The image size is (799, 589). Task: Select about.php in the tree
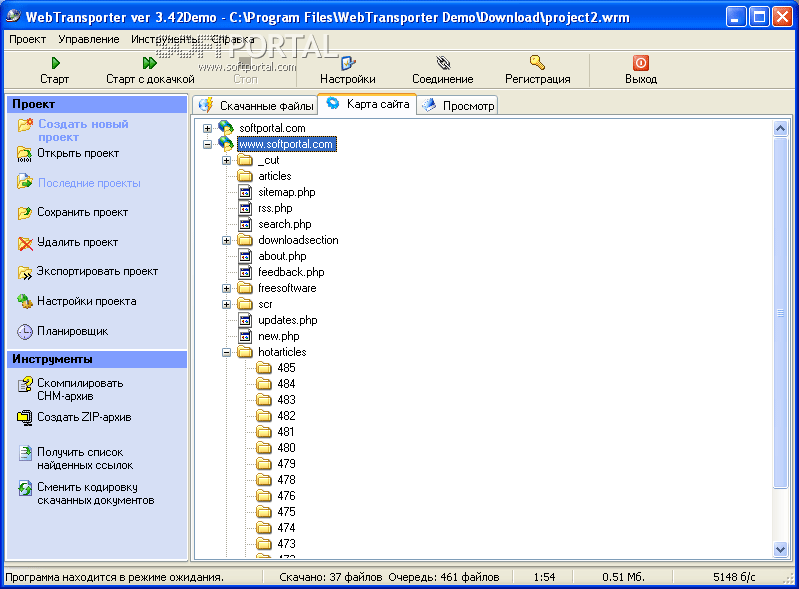pos(282,256)
